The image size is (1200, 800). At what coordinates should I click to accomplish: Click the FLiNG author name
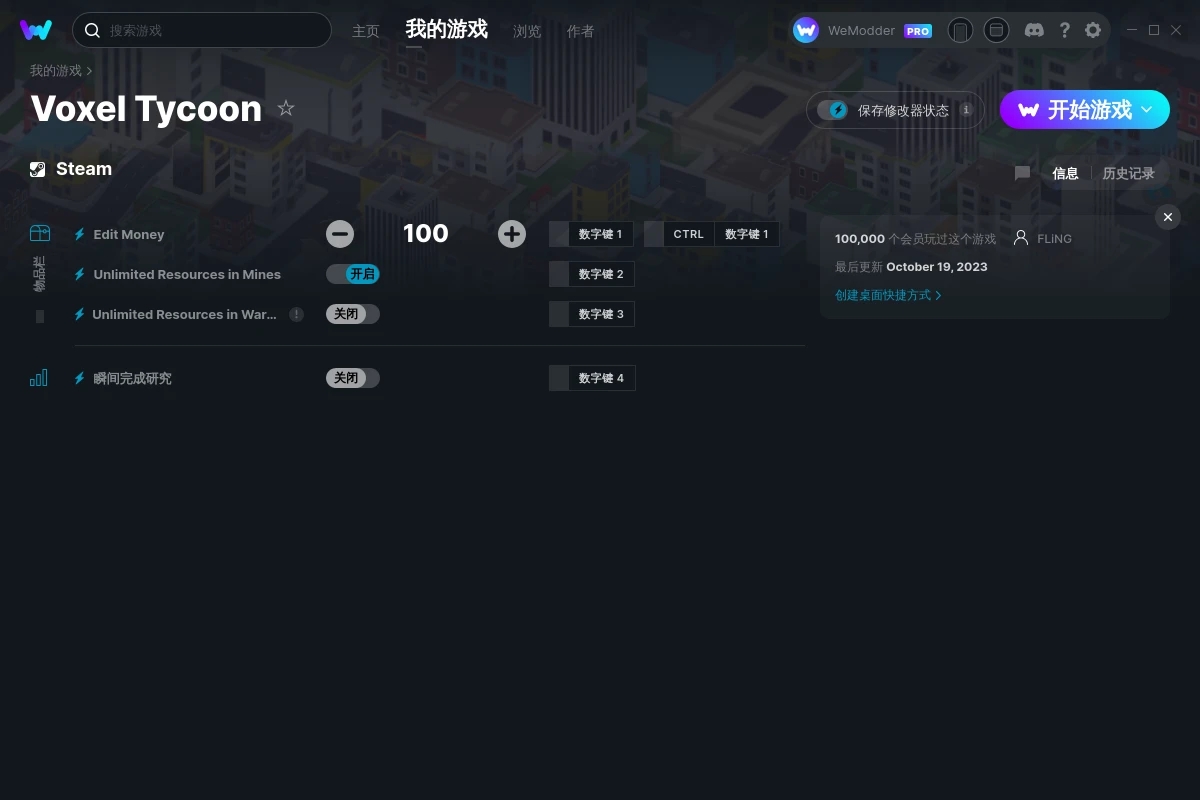1055,239
